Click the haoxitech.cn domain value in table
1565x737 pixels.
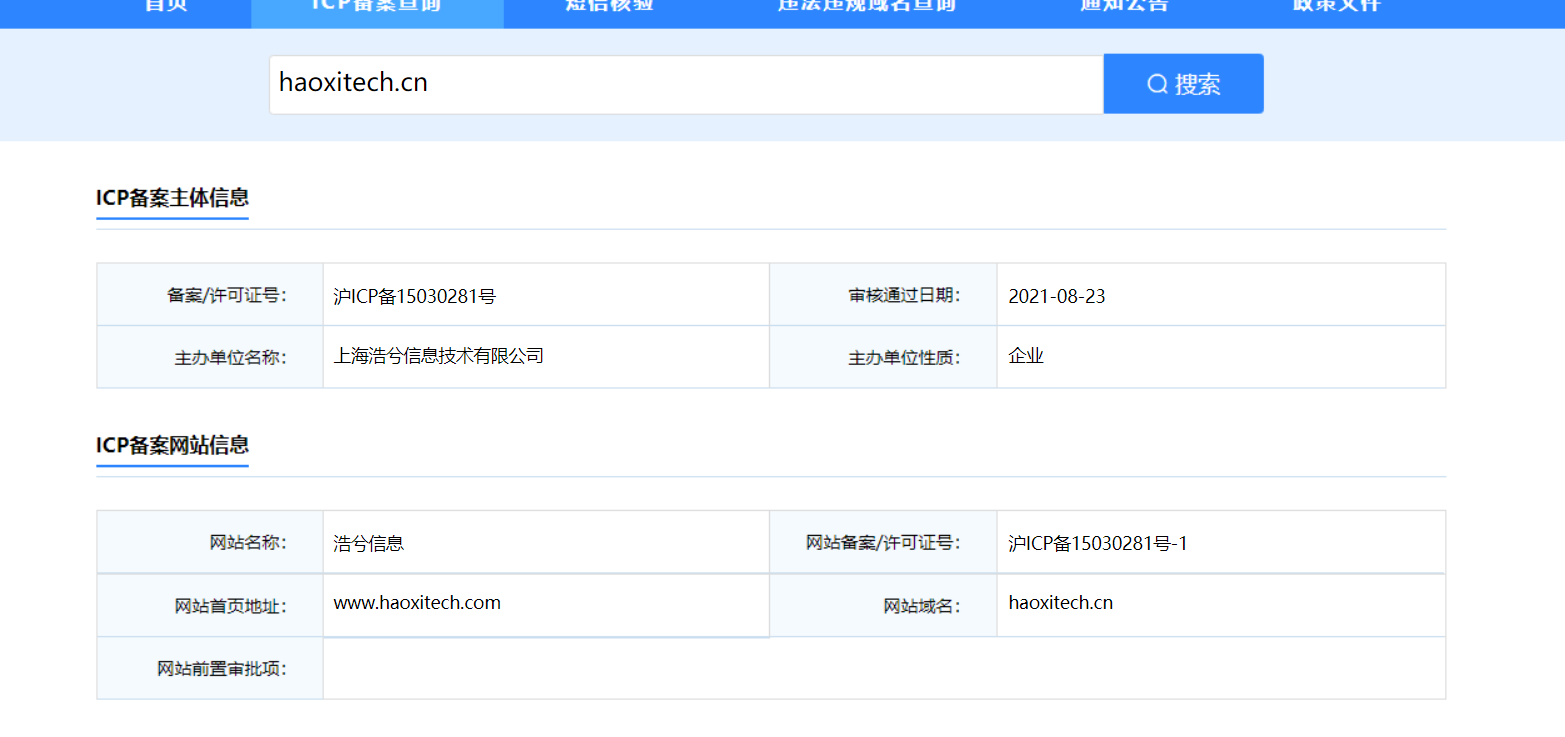coord(1061,603)
